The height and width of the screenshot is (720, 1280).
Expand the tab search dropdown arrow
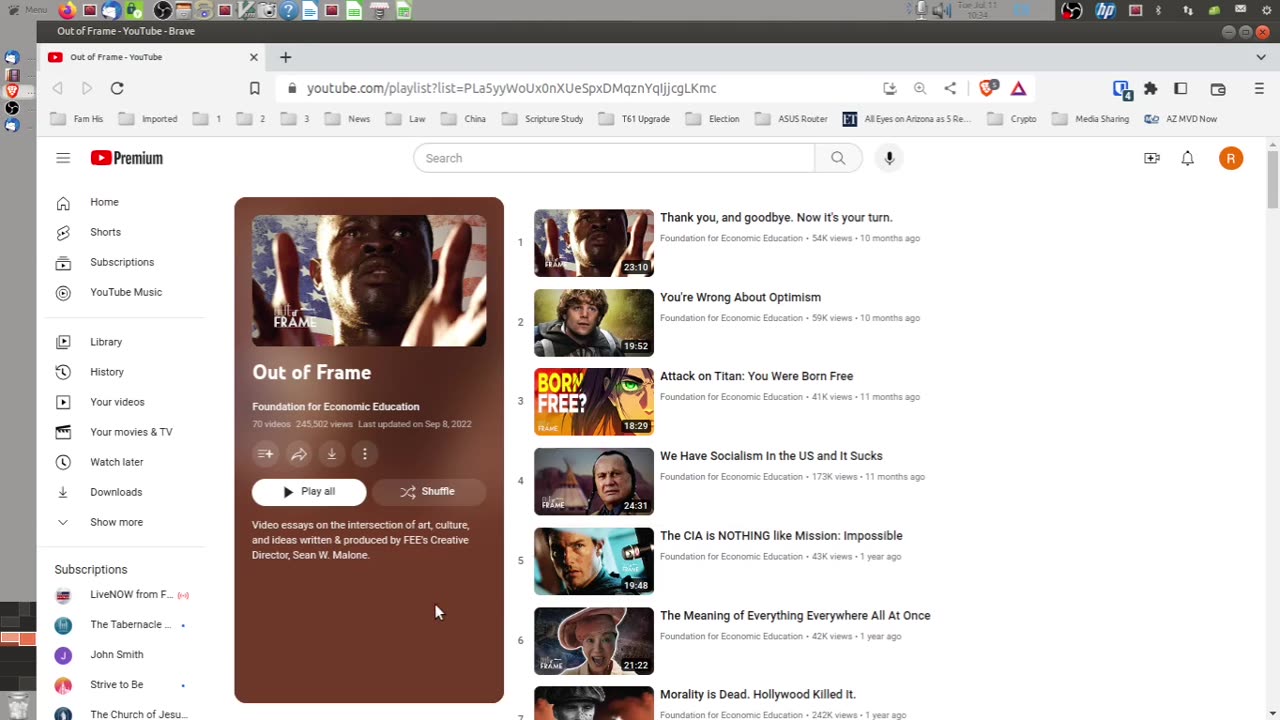[1261, 57]
